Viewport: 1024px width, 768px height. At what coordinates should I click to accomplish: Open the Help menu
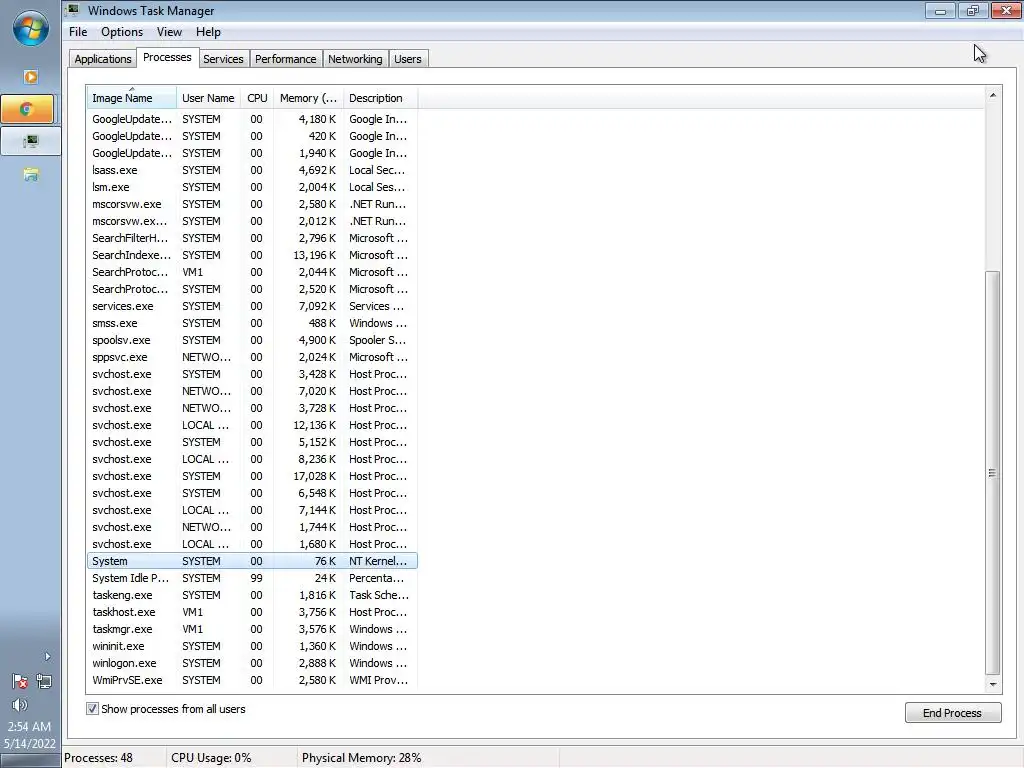pyautogui.click(x=208, y=32)
